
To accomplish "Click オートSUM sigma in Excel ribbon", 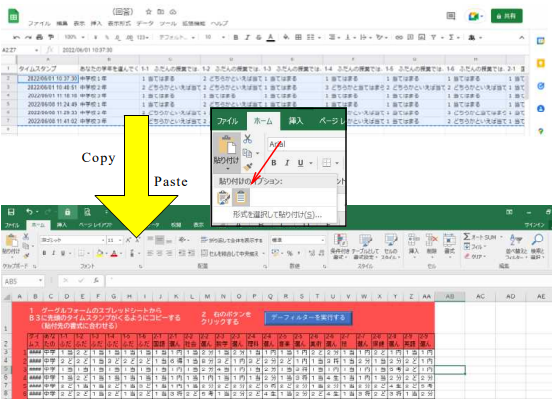I will [480, 237].
